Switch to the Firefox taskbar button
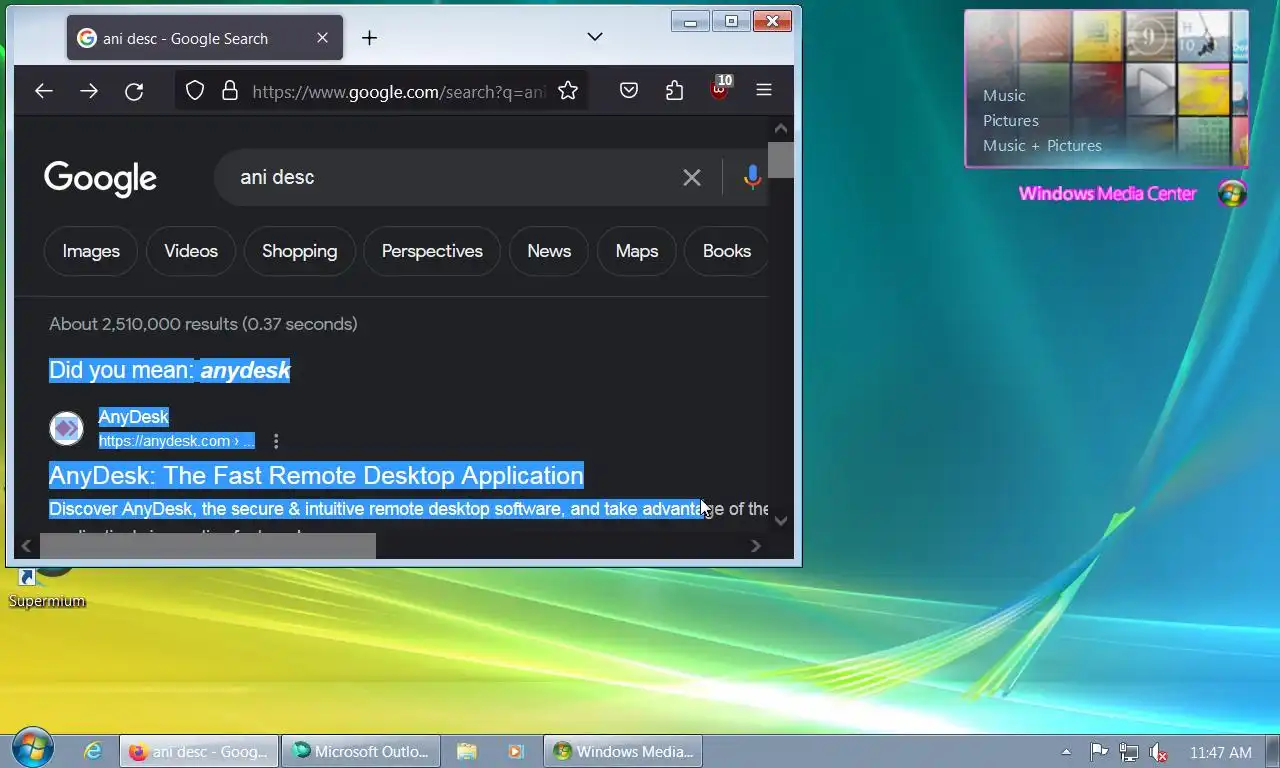Viewport: 1280px width, 768px height. click(x=199, y=752)
